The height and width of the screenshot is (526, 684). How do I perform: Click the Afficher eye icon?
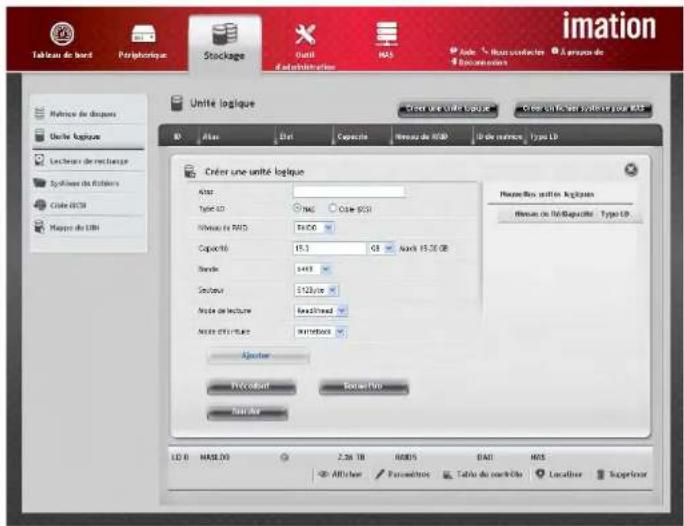point(323,474)
